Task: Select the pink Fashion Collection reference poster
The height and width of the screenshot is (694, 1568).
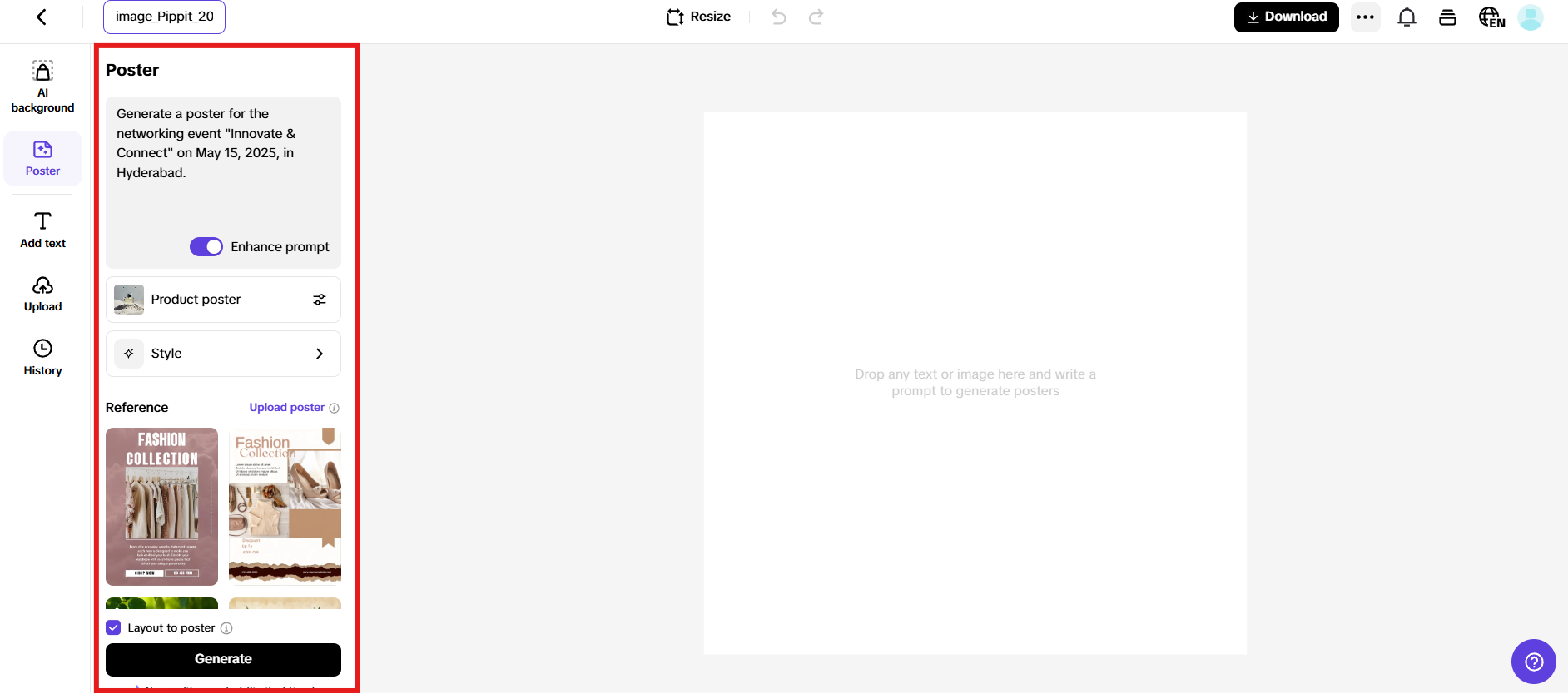Action: [161, 507]
